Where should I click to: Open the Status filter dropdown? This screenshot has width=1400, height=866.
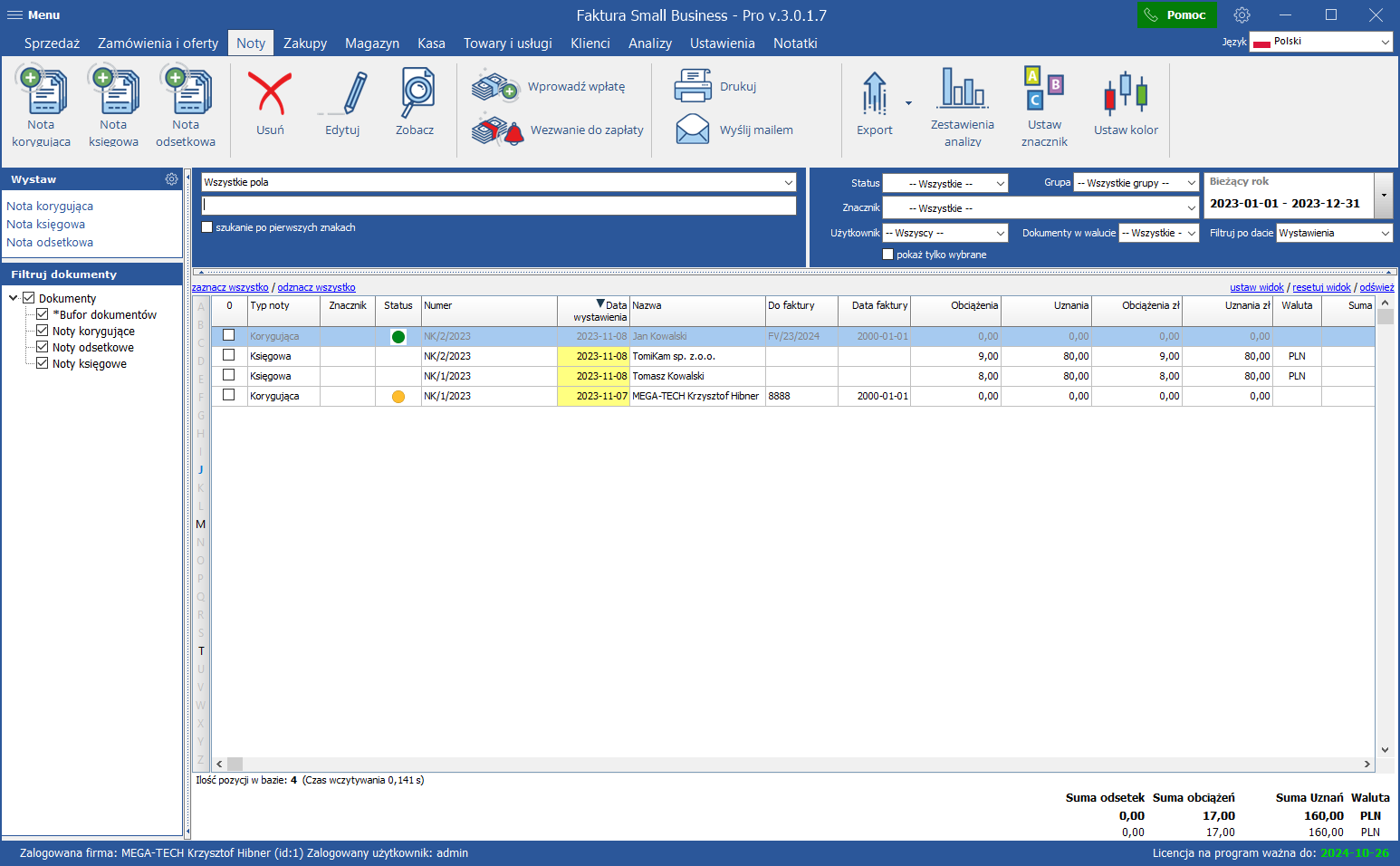[x=945, y=184]
